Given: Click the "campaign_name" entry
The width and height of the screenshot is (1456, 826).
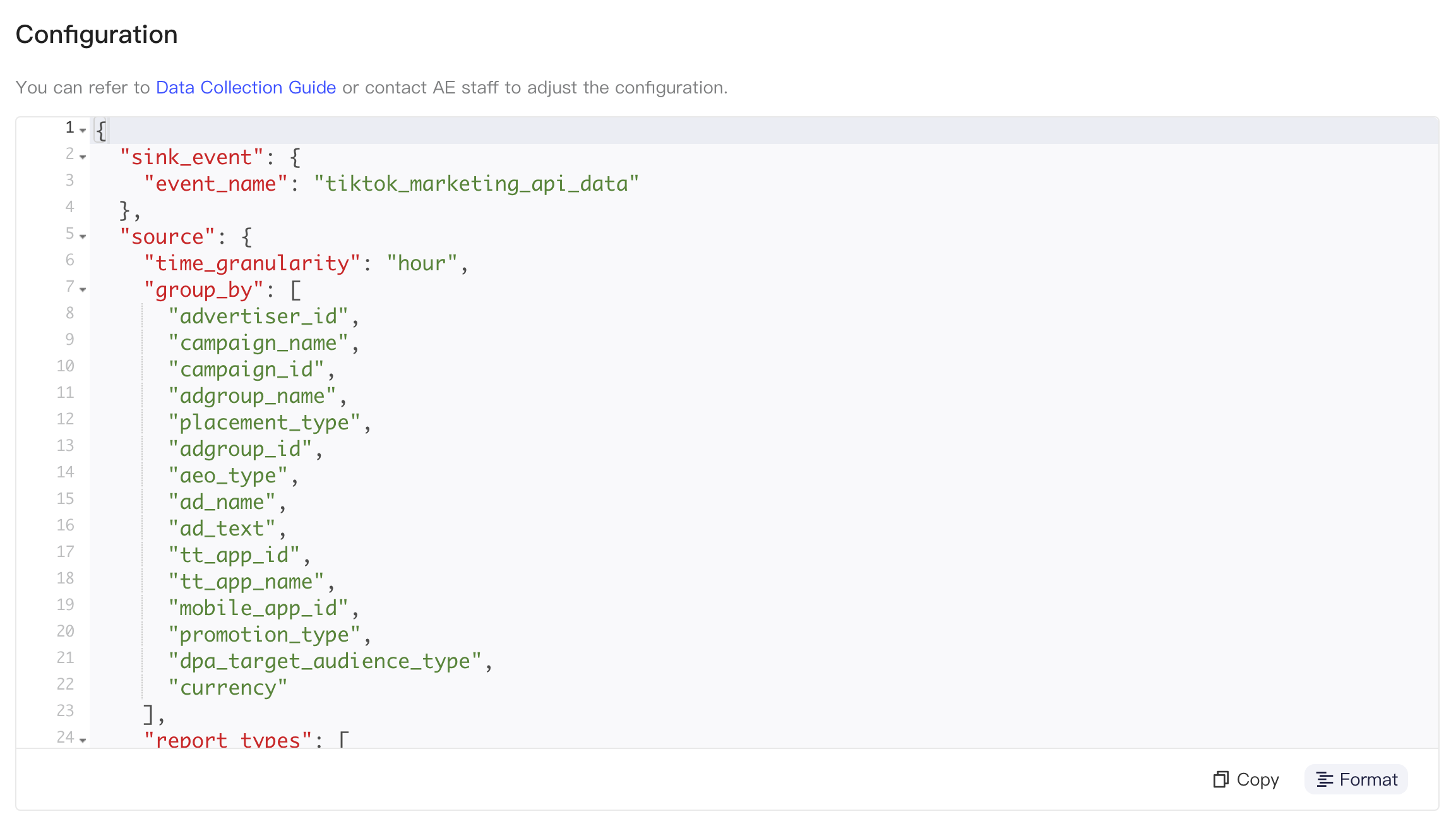Looking at the screenshot, I should 258,343.
